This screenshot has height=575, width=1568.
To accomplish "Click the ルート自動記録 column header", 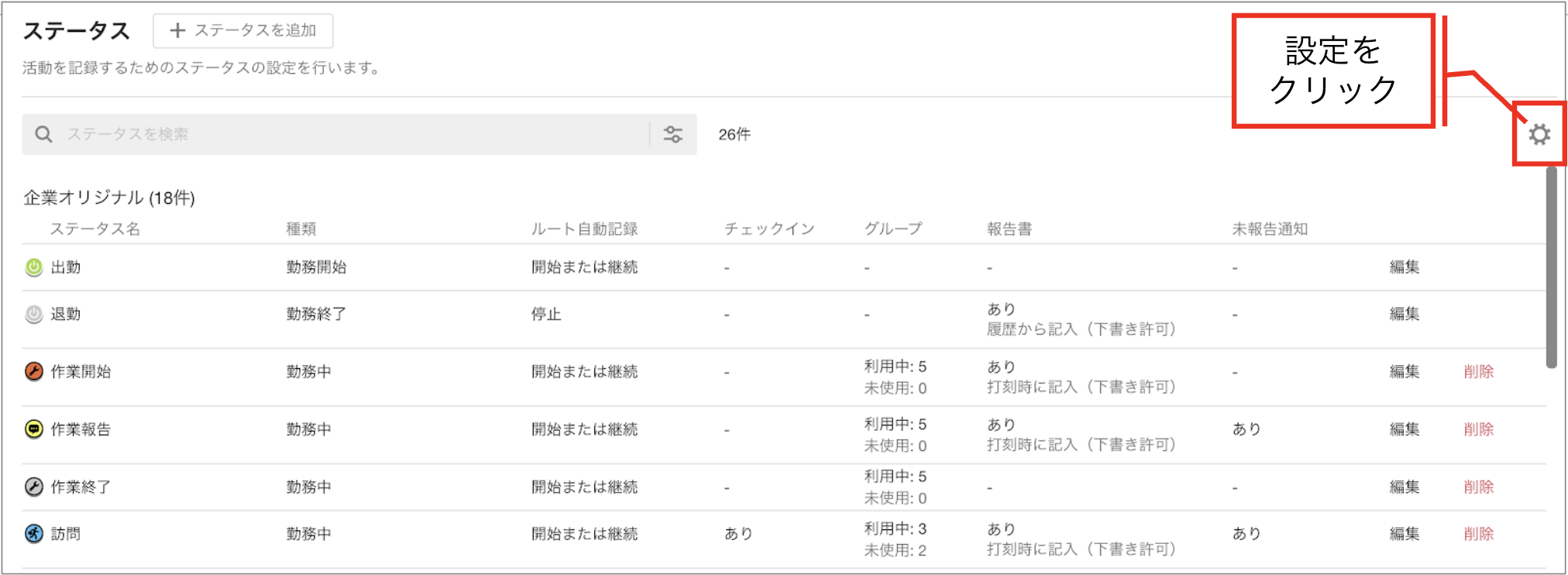I will 584,229.
